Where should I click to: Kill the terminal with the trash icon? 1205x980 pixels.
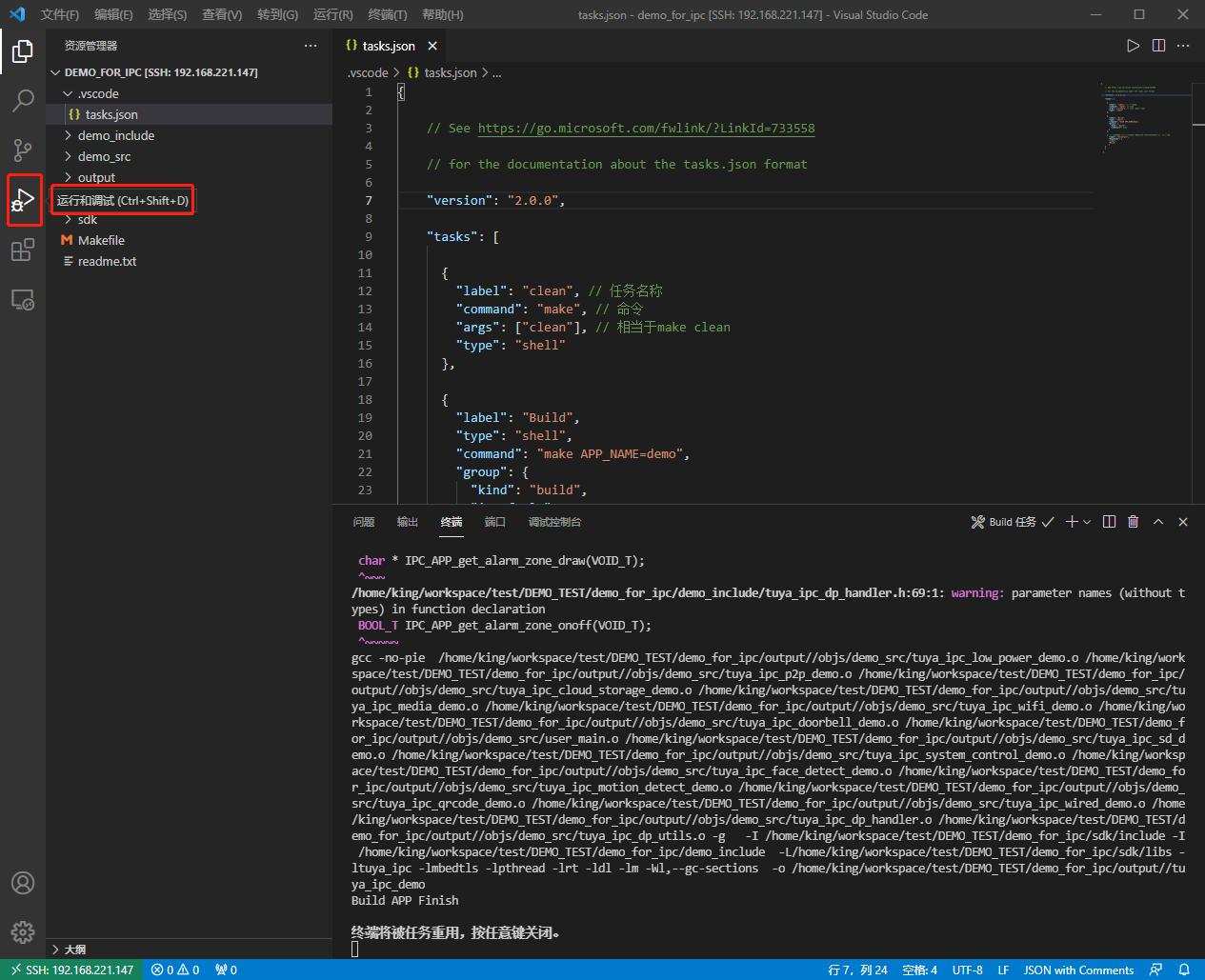[x=1133, y=521]
